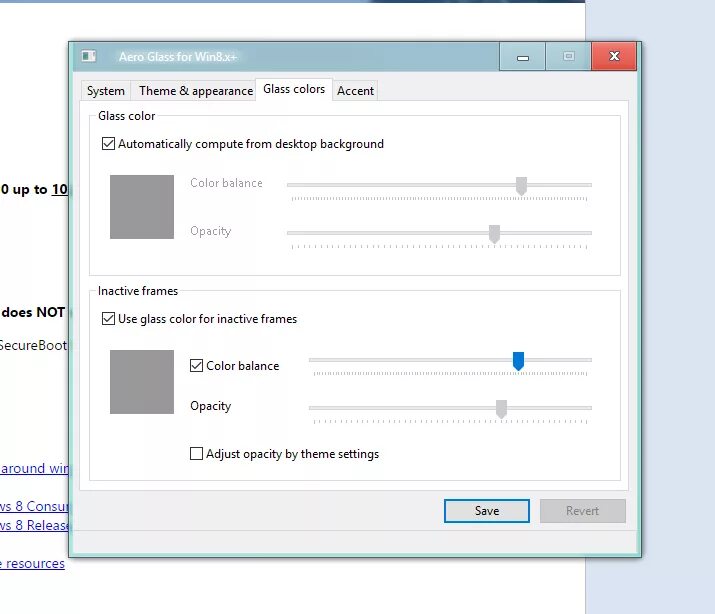
Task: Click the Inactive frames color swatch
Action: click(142, 382)
